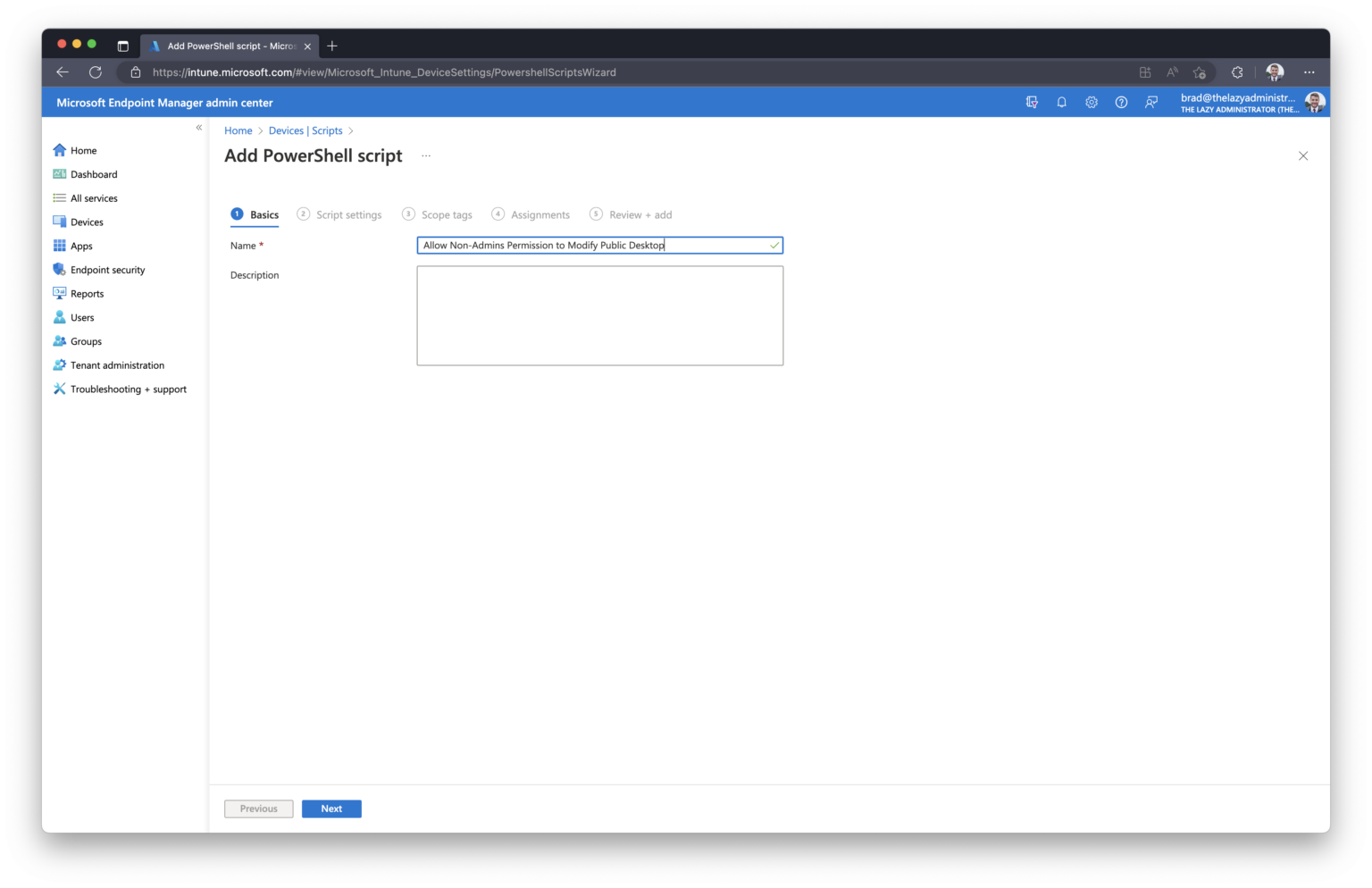Open a new browser tab
Image resolution: width=1372 pixels, height=888 pixels.
pyautogui.click(x=332, y=46)
